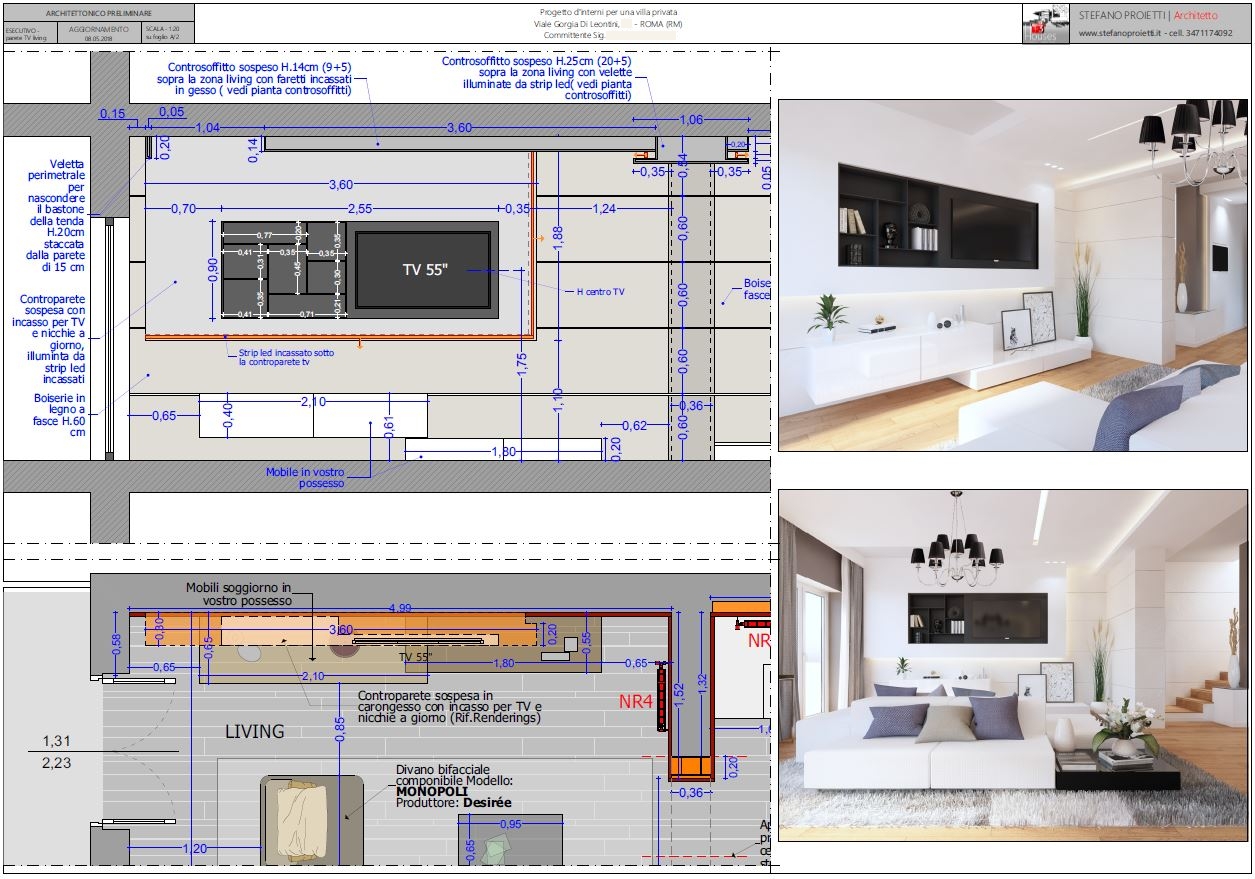Open the lower rendering with the black chandelier
This screenshot has height=879, width=1255.
pos(1013,665)
